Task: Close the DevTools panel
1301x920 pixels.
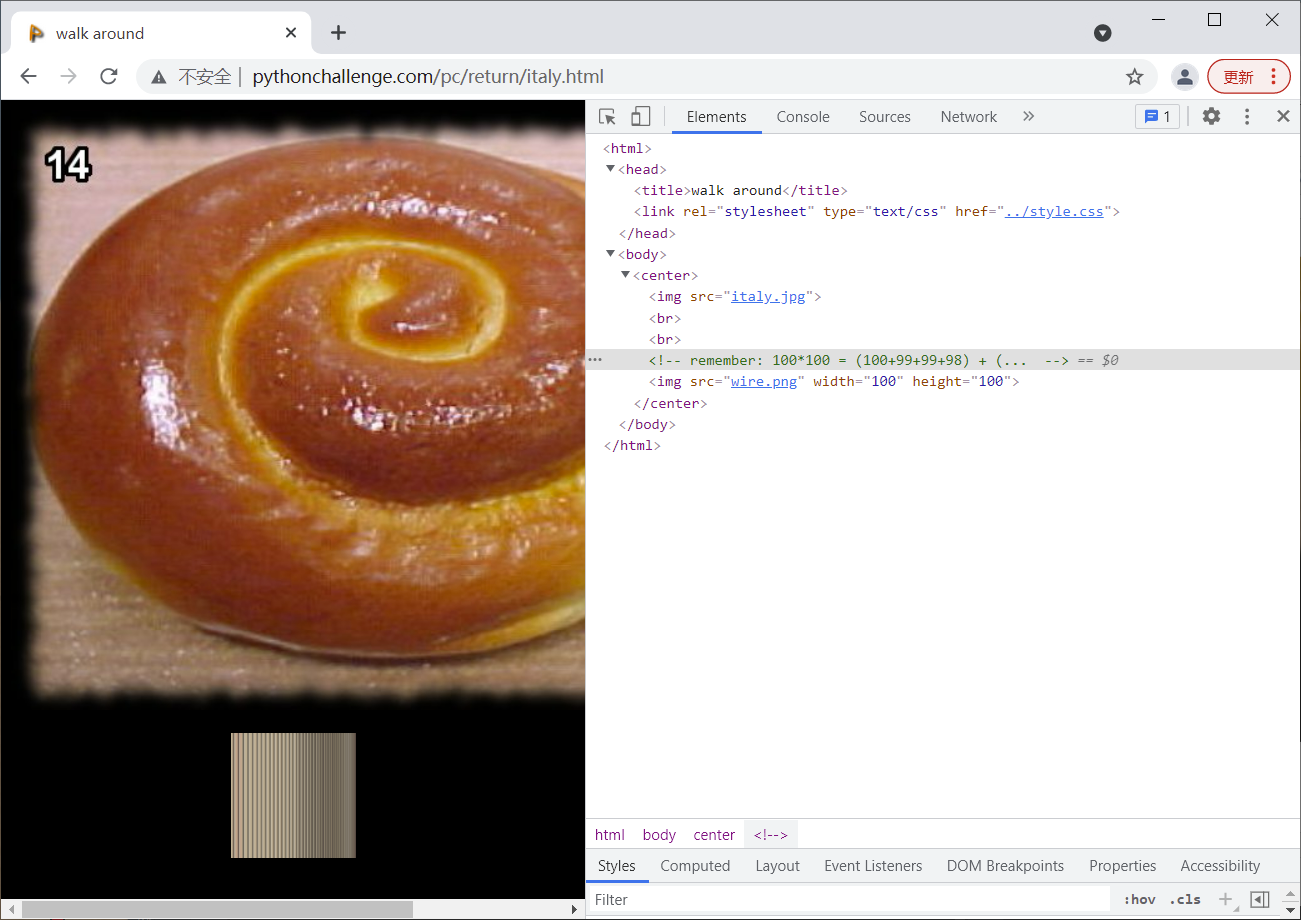Action: pyautogui.click(x=1283, y=117)
